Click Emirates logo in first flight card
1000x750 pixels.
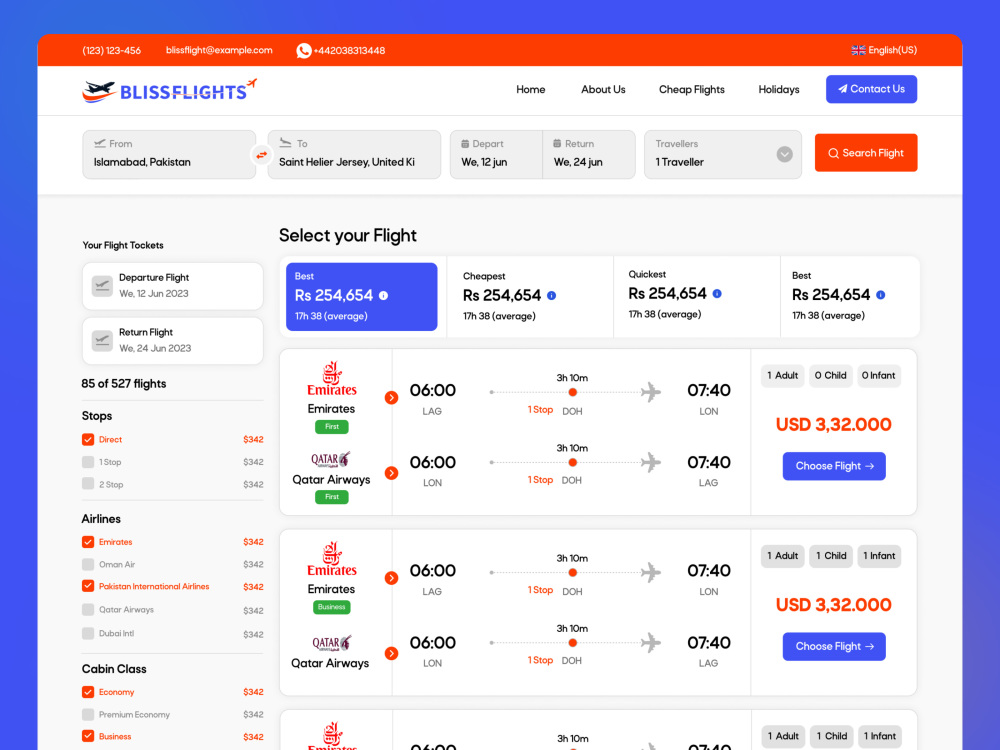coord(332,379)
